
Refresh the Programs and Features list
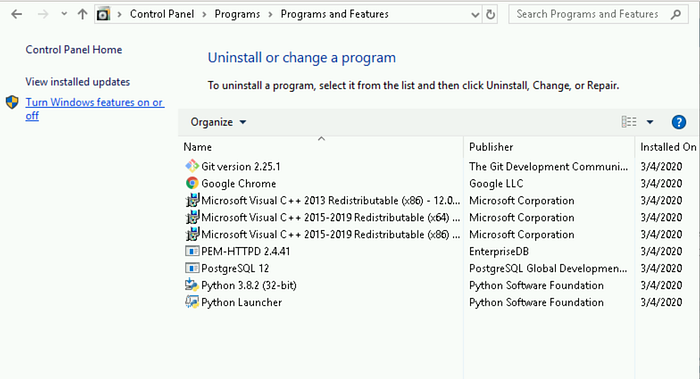coord(490,14)
